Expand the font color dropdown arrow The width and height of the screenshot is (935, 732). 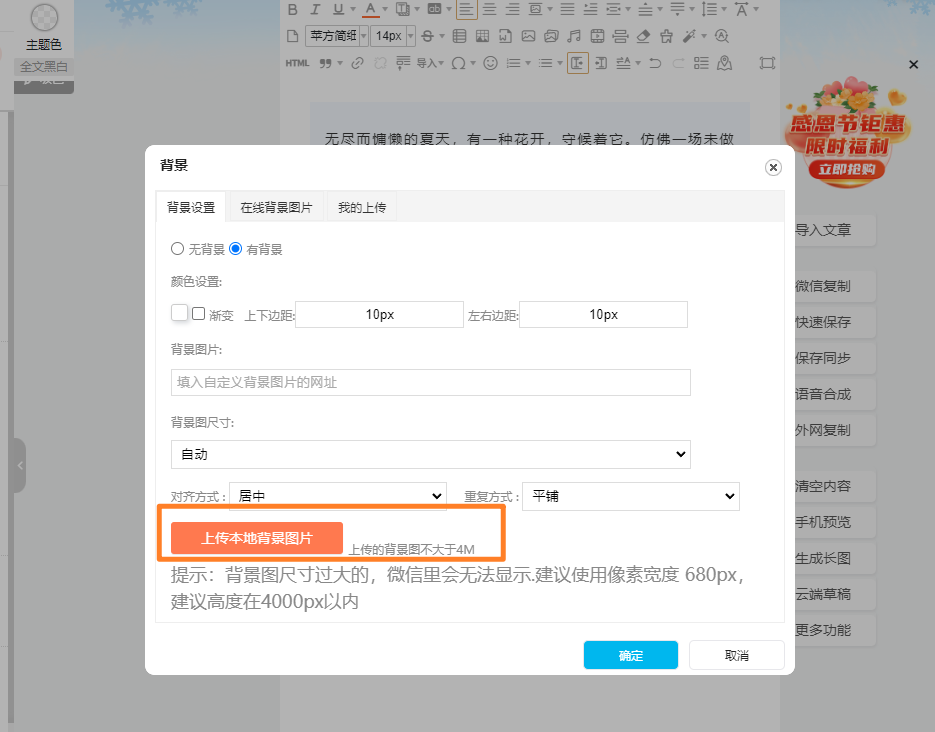(x=385, y=10)
